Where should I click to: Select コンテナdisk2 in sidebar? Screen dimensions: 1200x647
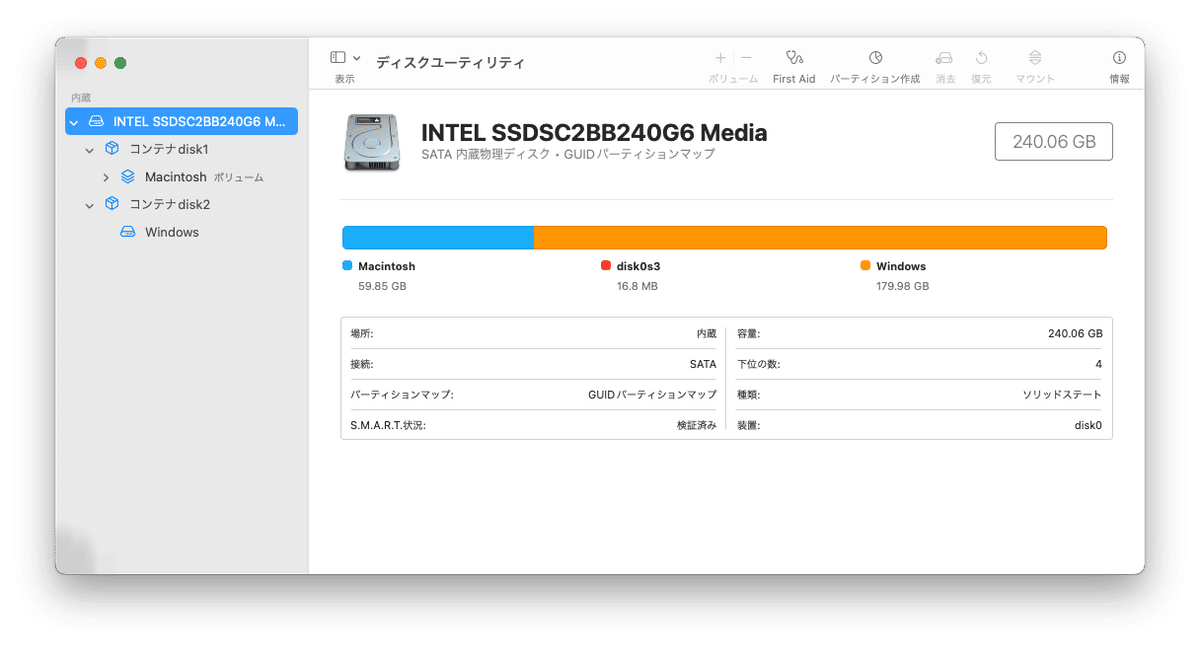coord(182,204)
